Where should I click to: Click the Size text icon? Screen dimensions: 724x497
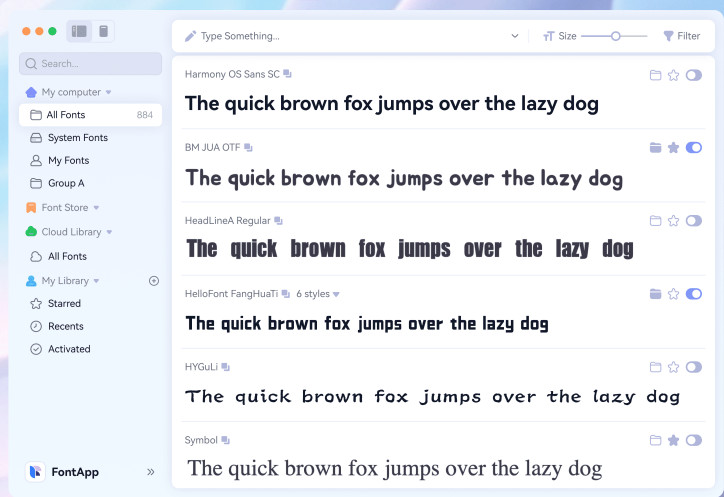coord(548,36)
